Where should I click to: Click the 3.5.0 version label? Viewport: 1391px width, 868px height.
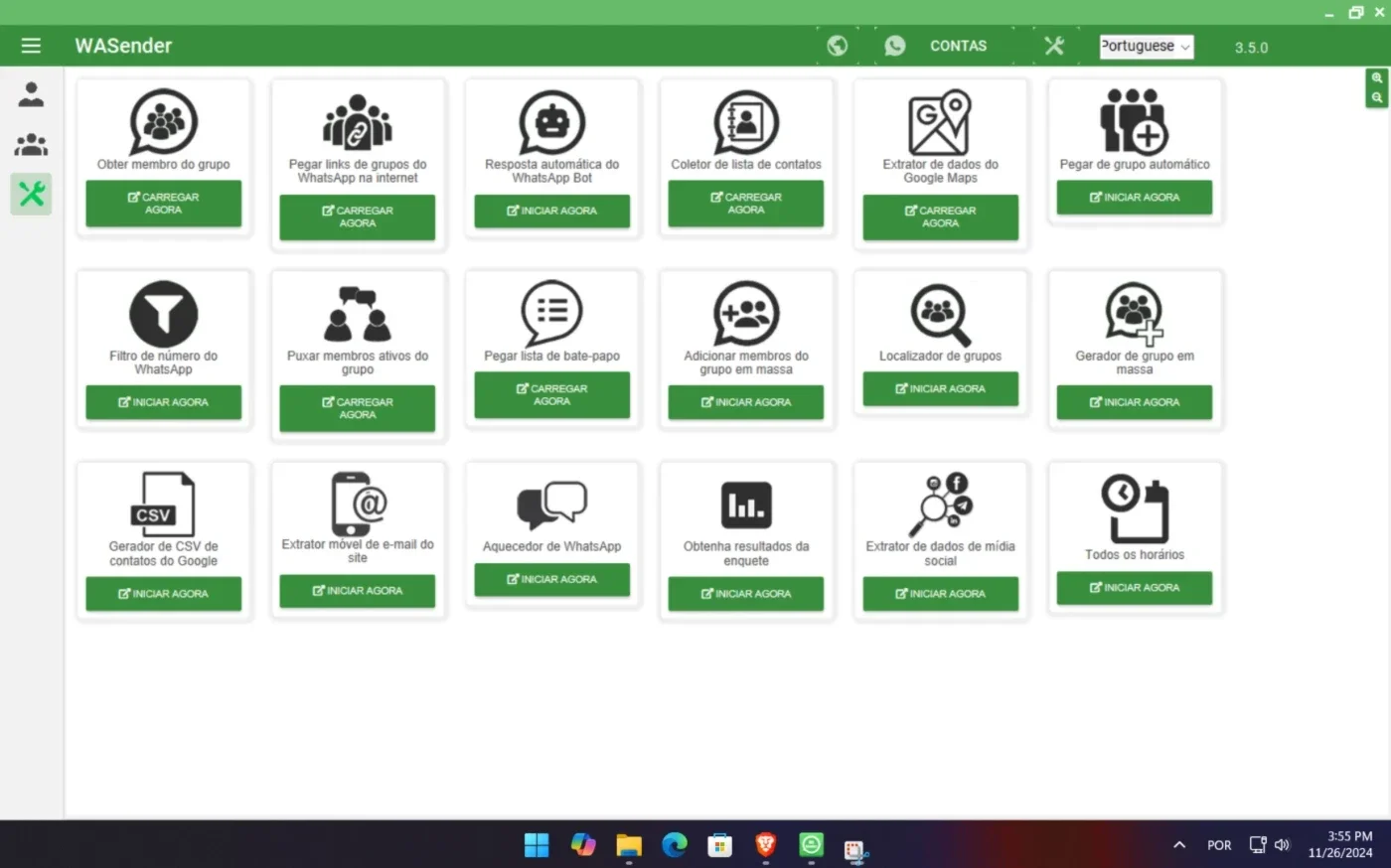[x=1251, y=47]
